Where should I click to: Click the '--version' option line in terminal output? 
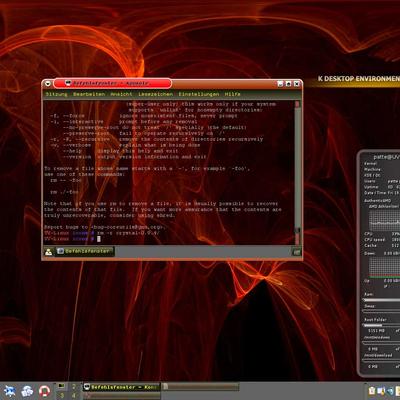coord(134,157)
